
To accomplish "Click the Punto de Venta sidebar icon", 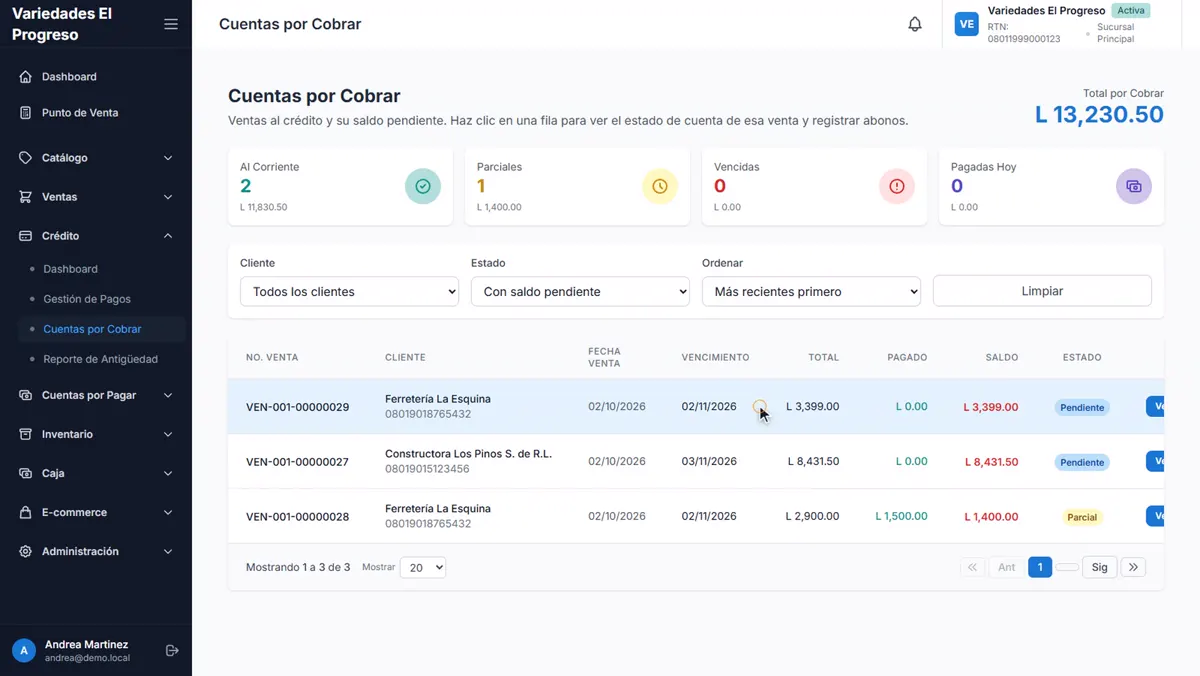I will (x=26, y=113).
